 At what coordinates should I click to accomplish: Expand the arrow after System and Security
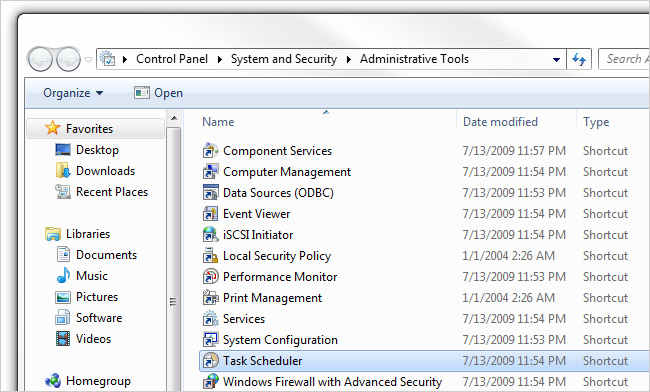click(349, 60)
